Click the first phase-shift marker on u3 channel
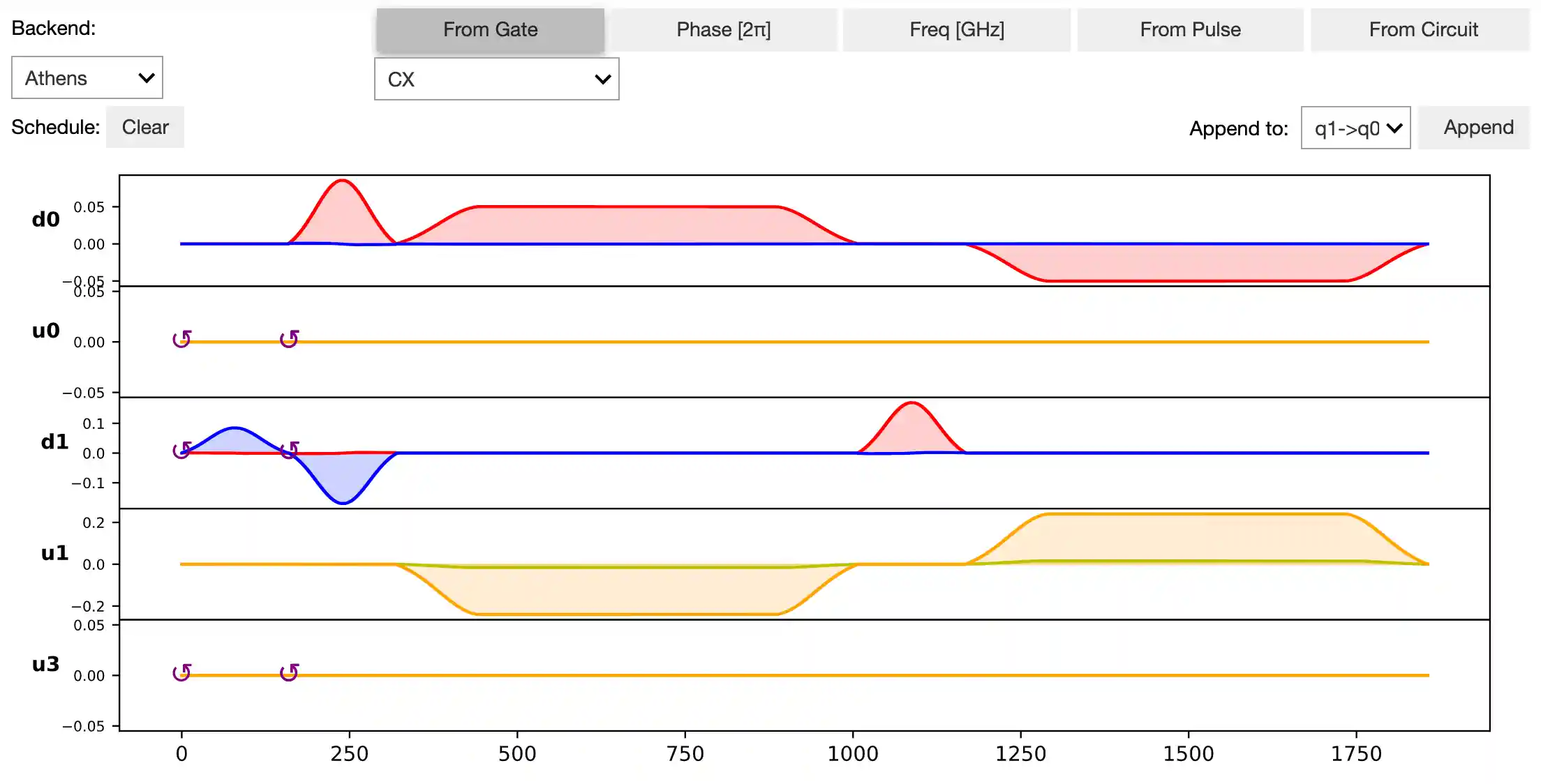Viewport: 1541px width, 784px height. pyautogui.click(x=181, y=672)
